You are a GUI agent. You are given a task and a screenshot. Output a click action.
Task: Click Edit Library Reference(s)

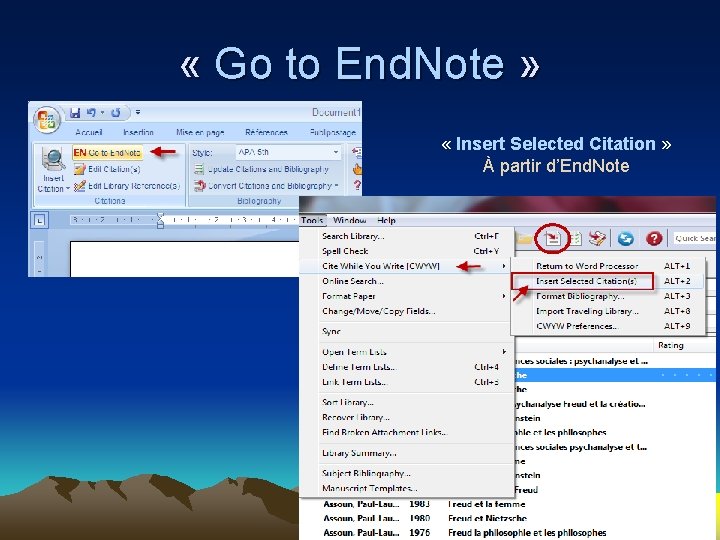[x=127, y=186]
